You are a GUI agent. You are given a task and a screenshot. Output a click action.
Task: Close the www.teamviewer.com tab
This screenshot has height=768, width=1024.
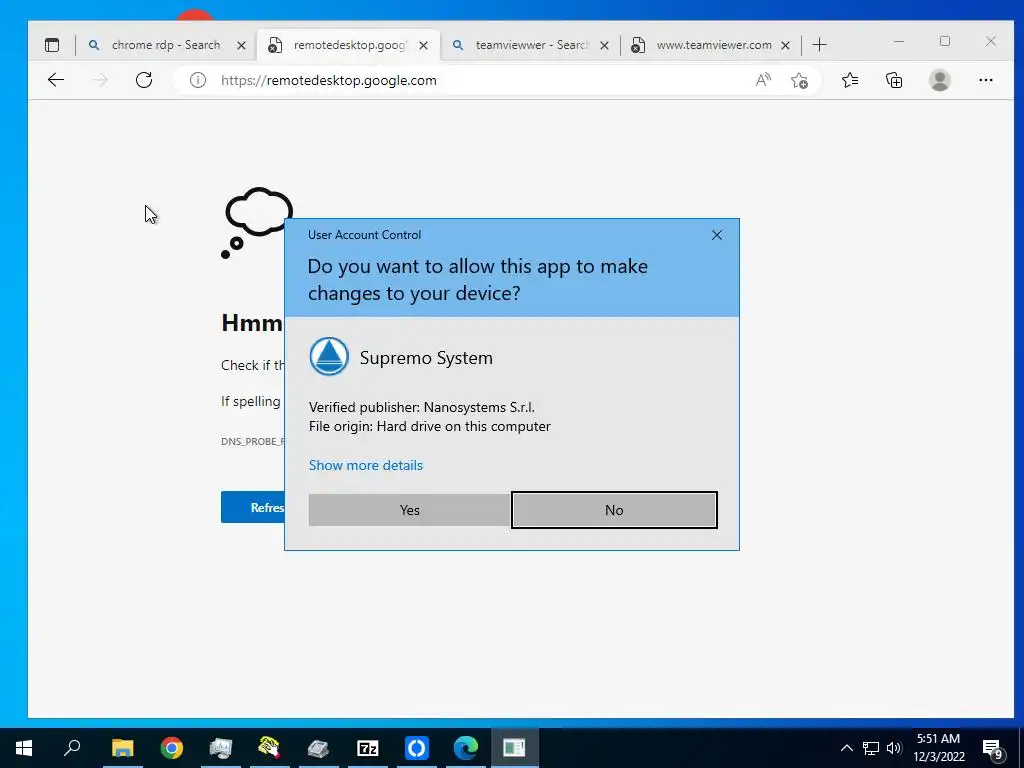(786, 45)
